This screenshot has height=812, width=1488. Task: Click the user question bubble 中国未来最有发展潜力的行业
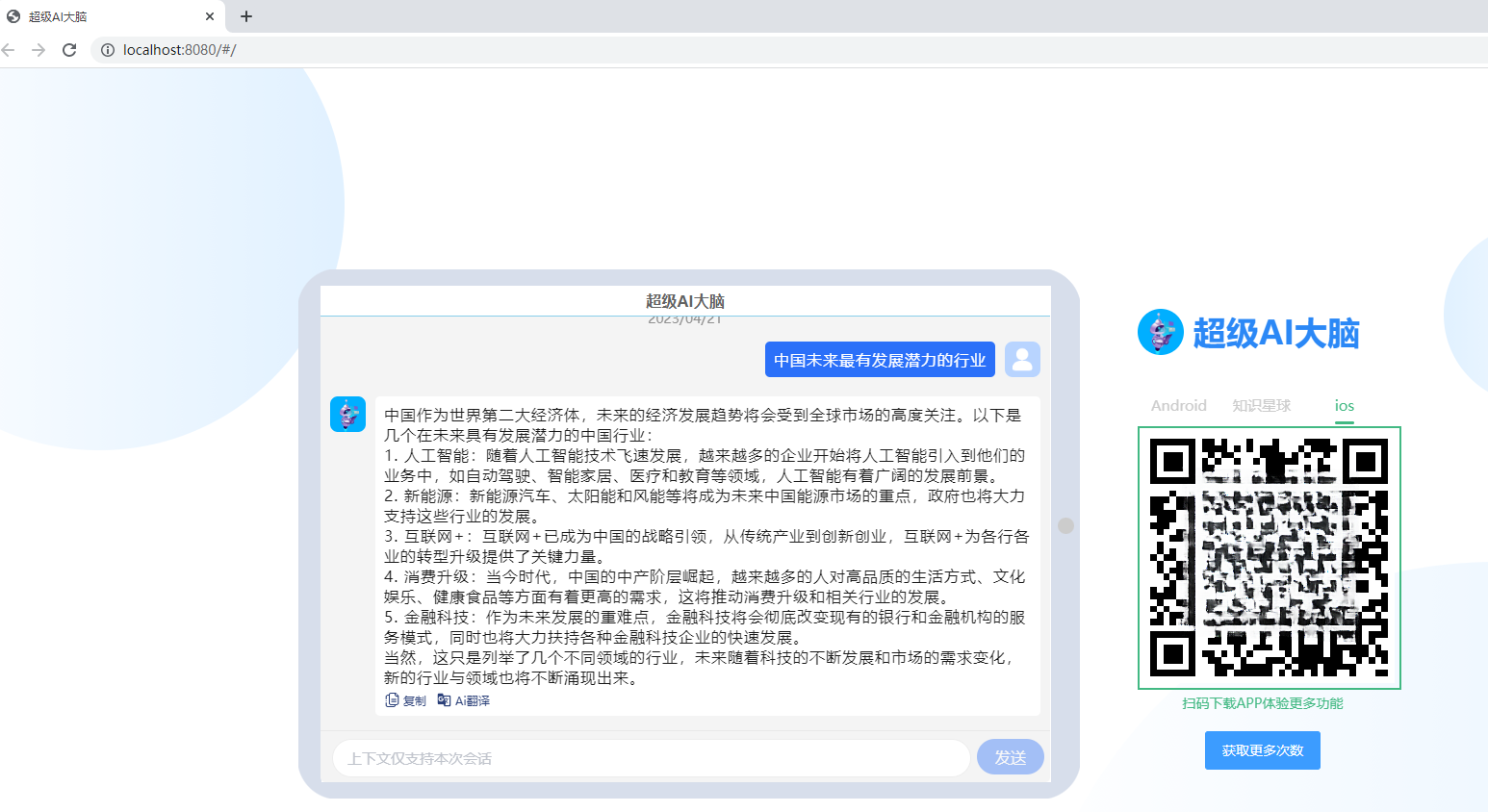879,359
